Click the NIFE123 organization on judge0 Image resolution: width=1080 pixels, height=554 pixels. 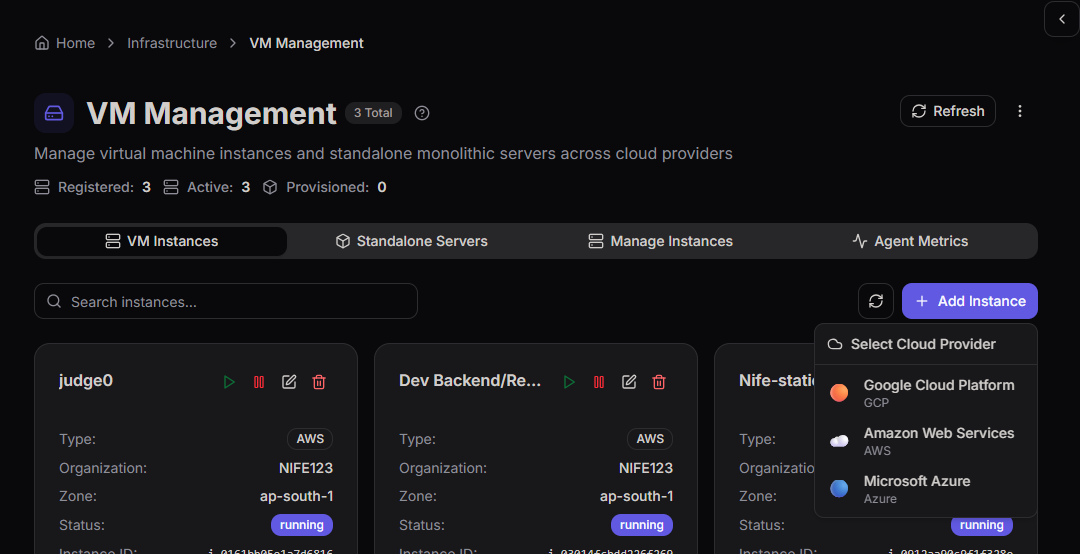click(306, 468)
